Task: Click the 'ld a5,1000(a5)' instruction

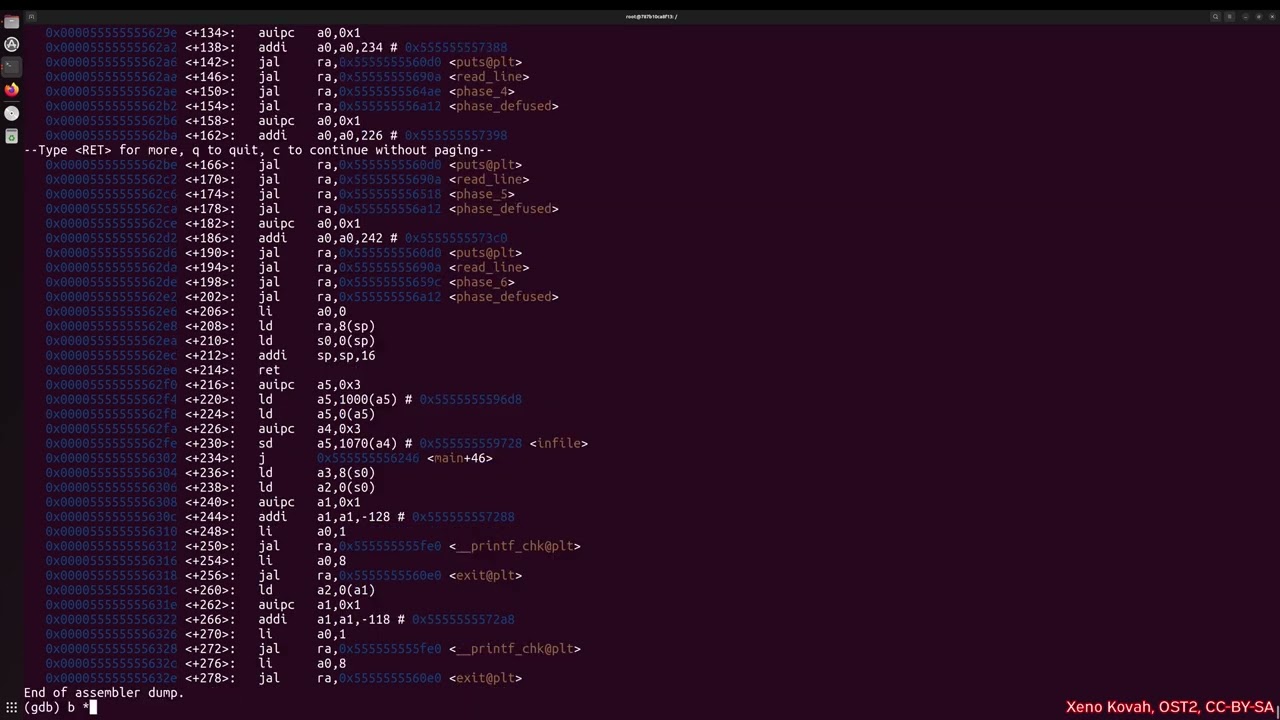Action: [x=328, y=399]
